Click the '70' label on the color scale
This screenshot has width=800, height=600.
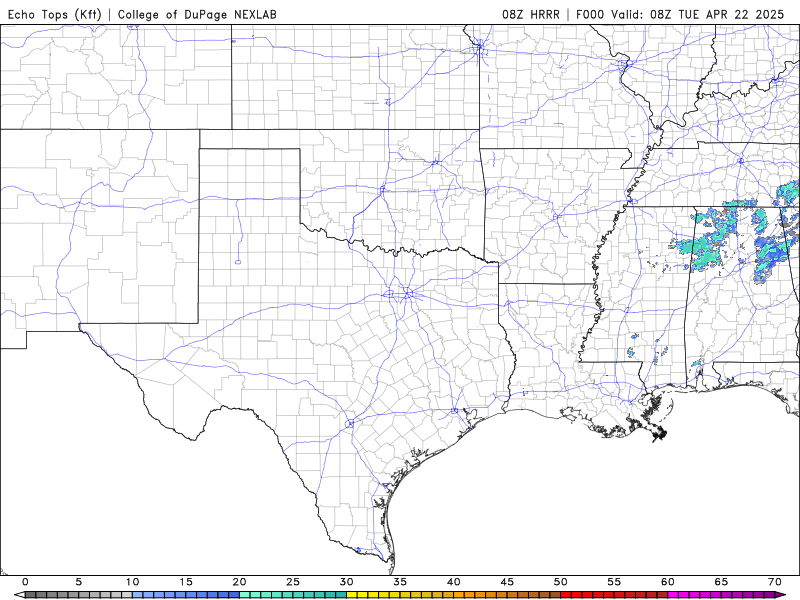point(775,582)
